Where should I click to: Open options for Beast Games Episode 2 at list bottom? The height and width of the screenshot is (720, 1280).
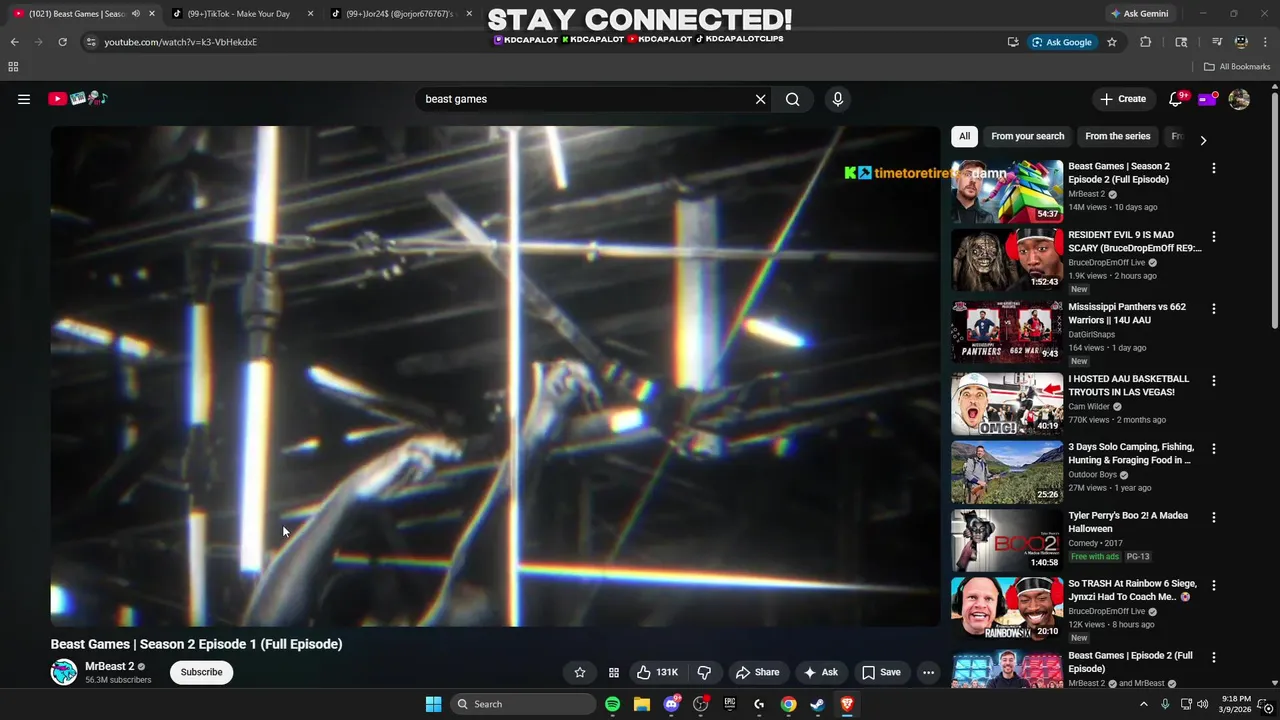point(1214,657)
